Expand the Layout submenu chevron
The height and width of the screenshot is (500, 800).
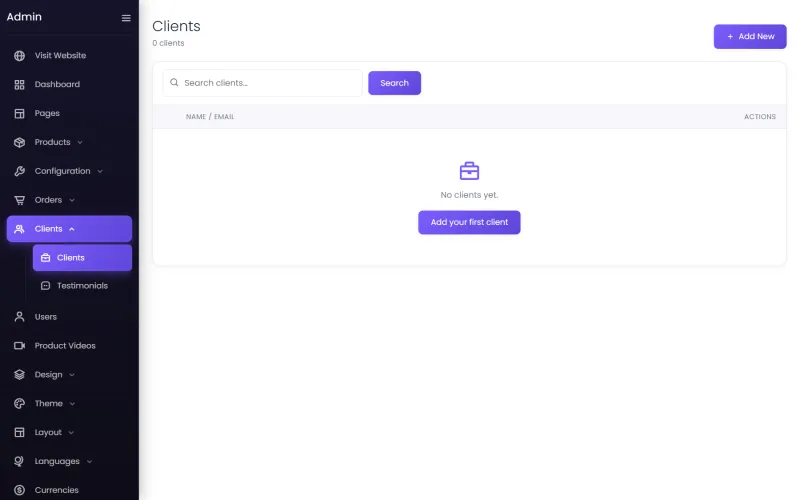(x=71, y=433)
